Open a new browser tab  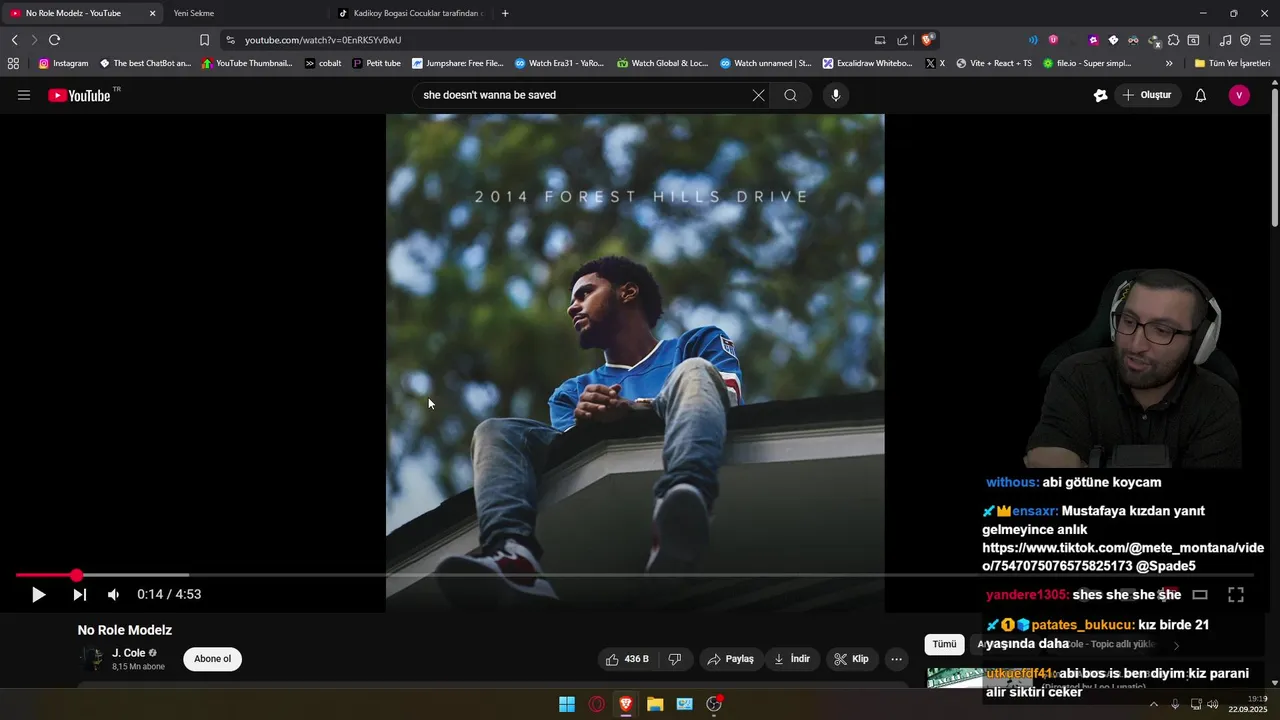click(505, 13)
